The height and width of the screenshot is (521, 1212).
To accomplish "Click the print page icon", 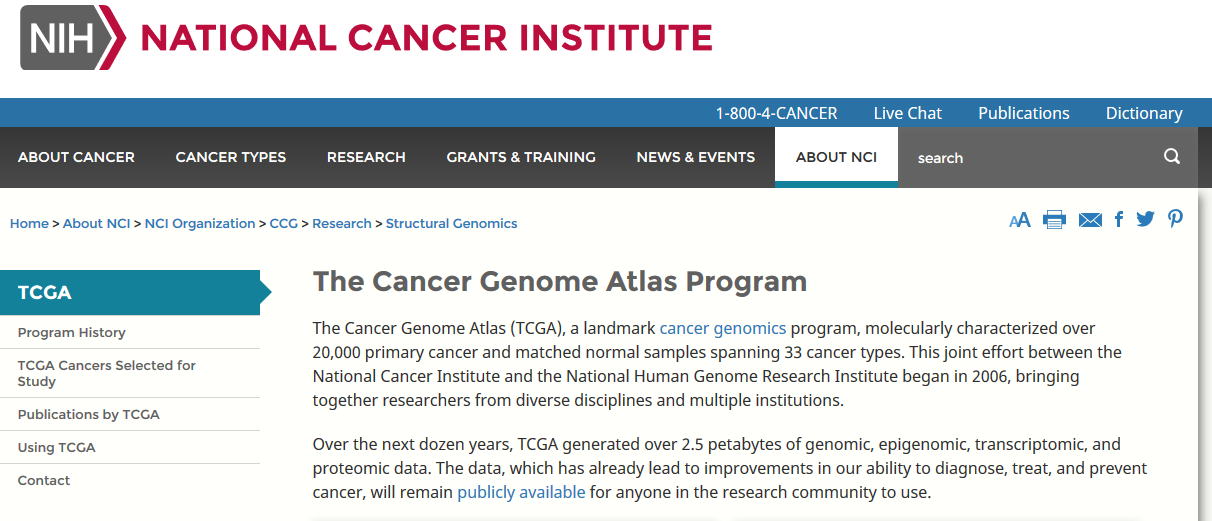I will (1054, 220).
